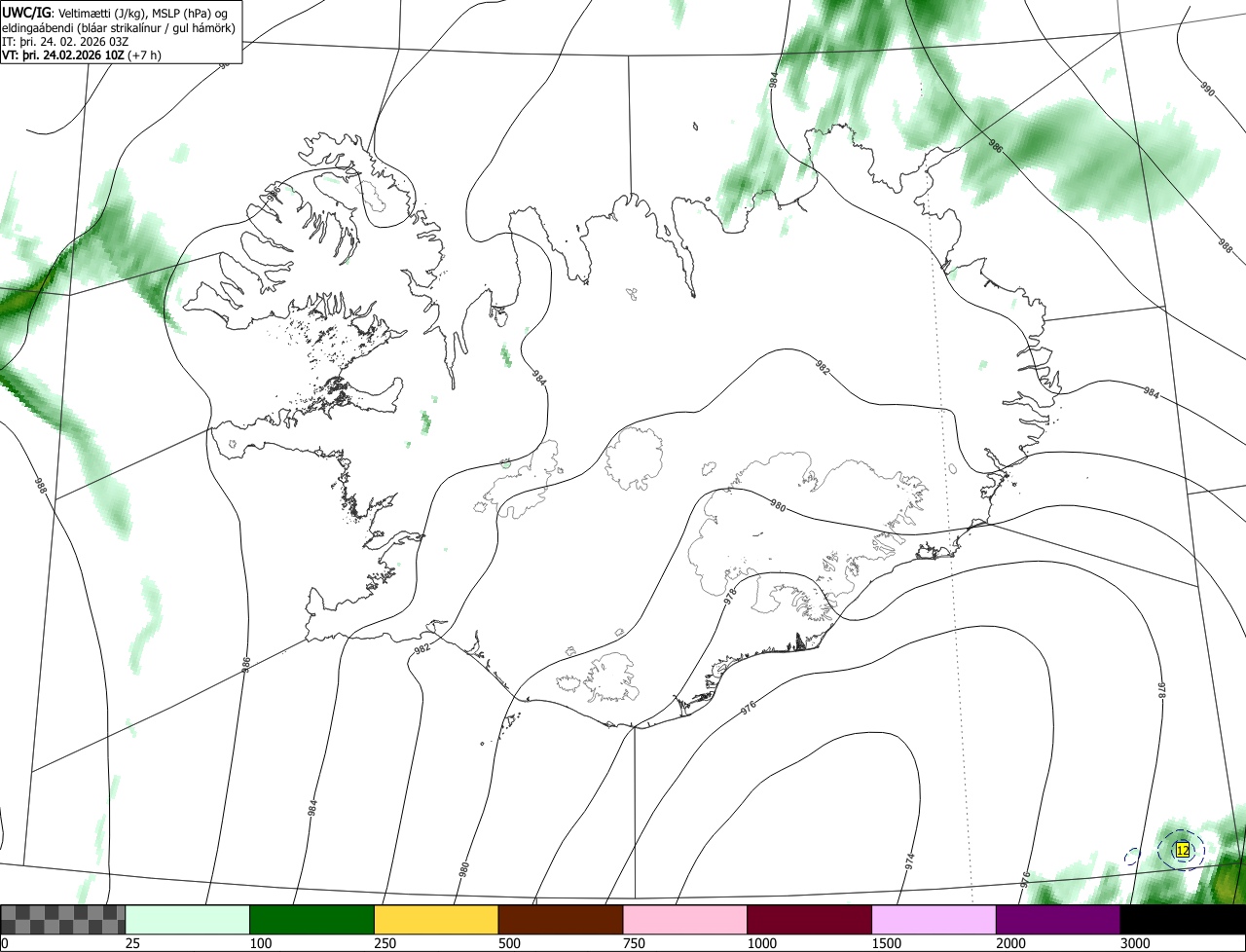1246x952 pixels.
Task: Choose the light purple 1500–2000 legend swatch
Action: [x=934, y=920]
